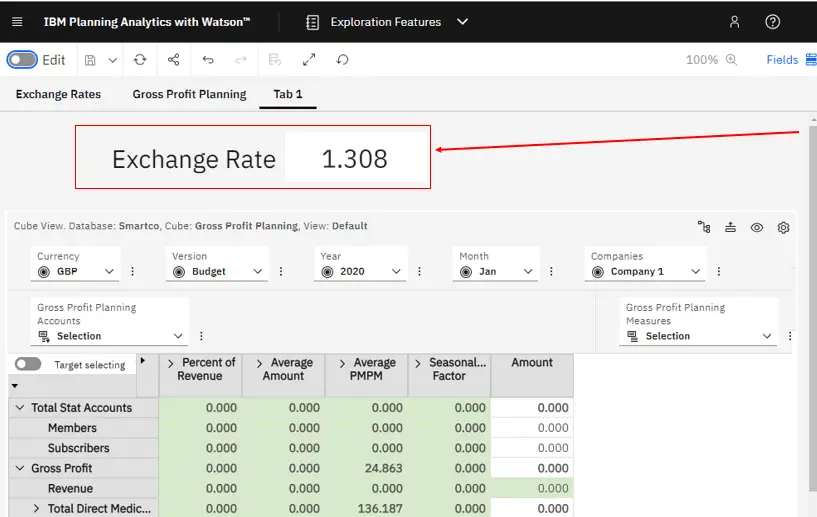Open Gross Profit Planning Measures Selection dropdown

pyautogui.click(x=698, y=336)
